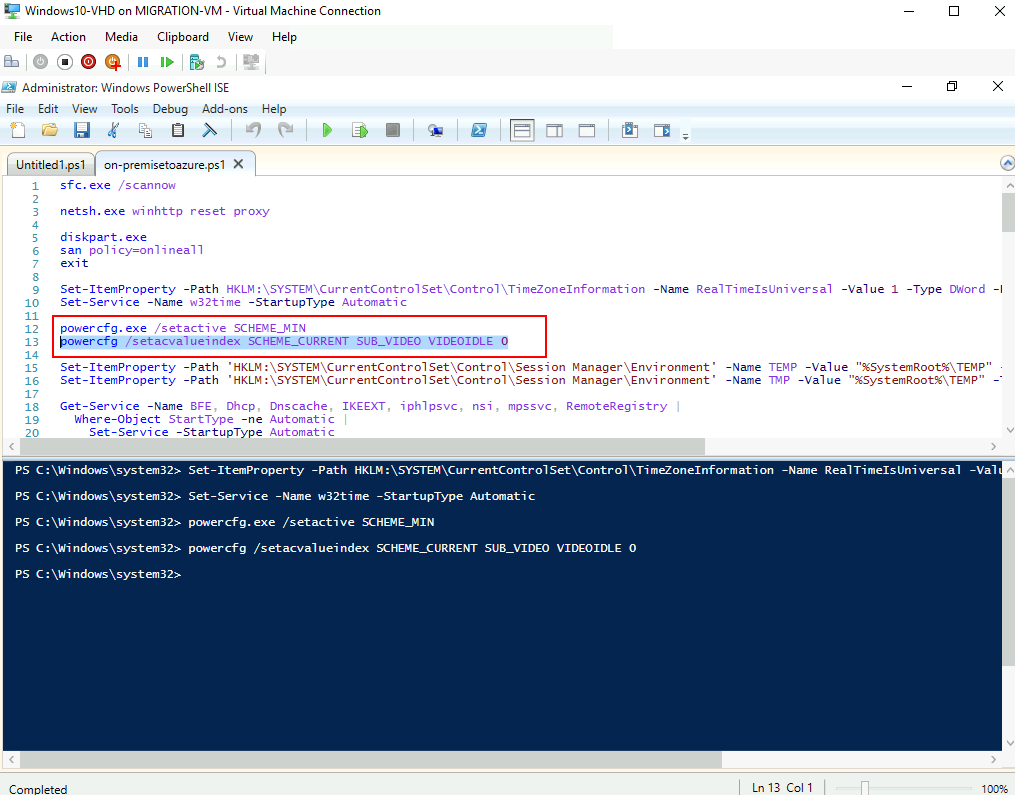Open the Tools menu
Viewport: 1015px width, 795px height.
(x=125, y=109)
